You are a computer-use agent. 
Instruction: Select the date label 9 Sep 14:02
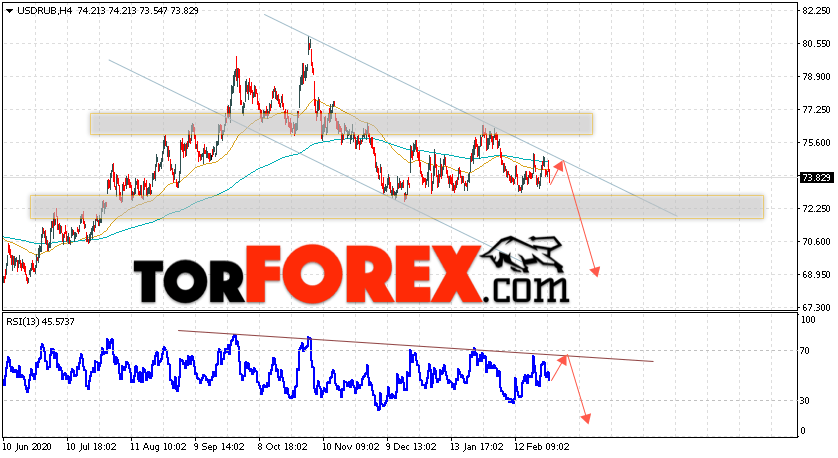(219, 447)
